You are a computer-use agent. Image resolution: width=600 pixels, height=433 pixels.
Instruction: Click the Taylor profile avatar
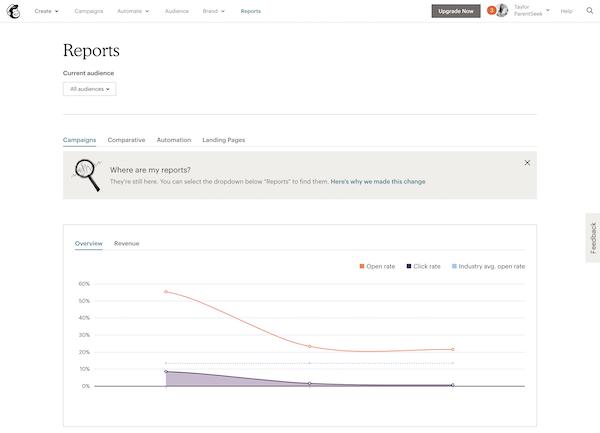pyautogui.click(x=503, y=11)
